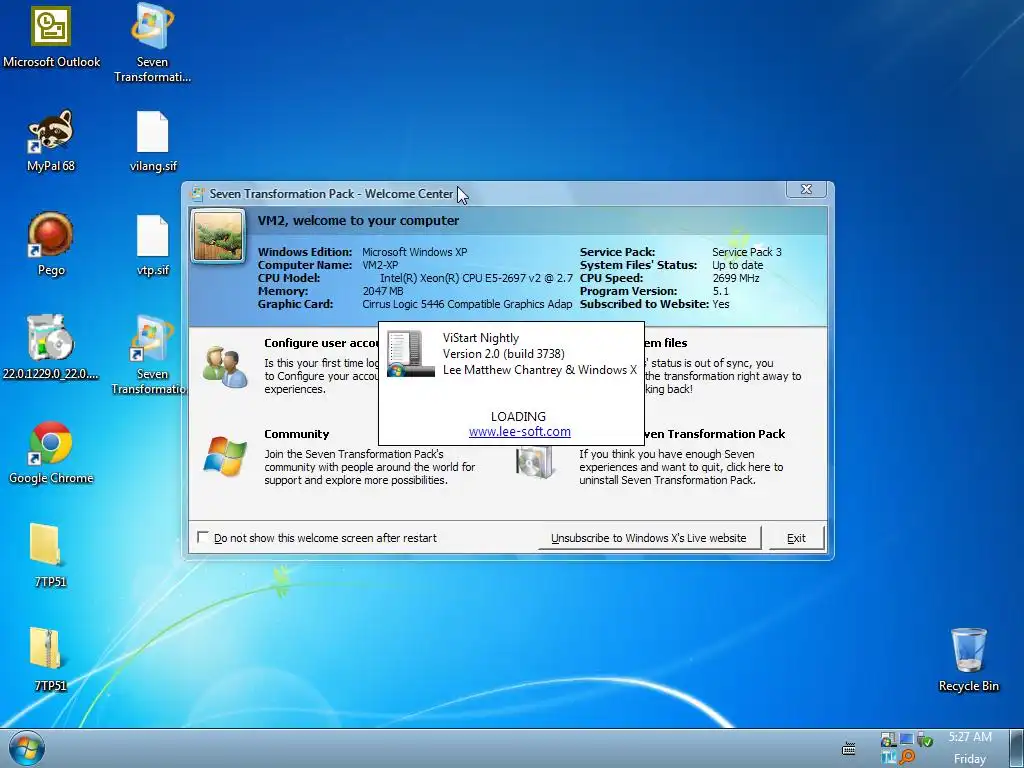Click the user account picture thumbnail
1024x768 pixels.
pos(218,236)
